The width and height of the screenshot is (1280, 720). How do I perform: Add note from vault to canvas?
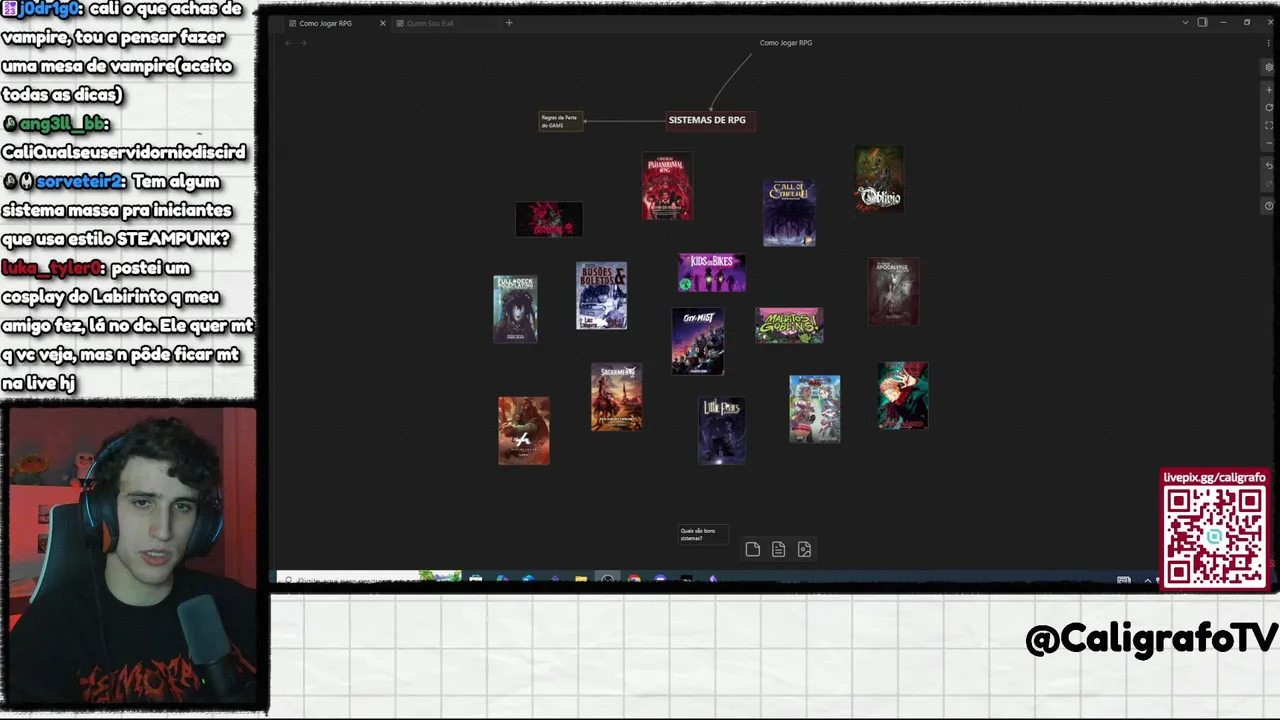coord(778,549)
